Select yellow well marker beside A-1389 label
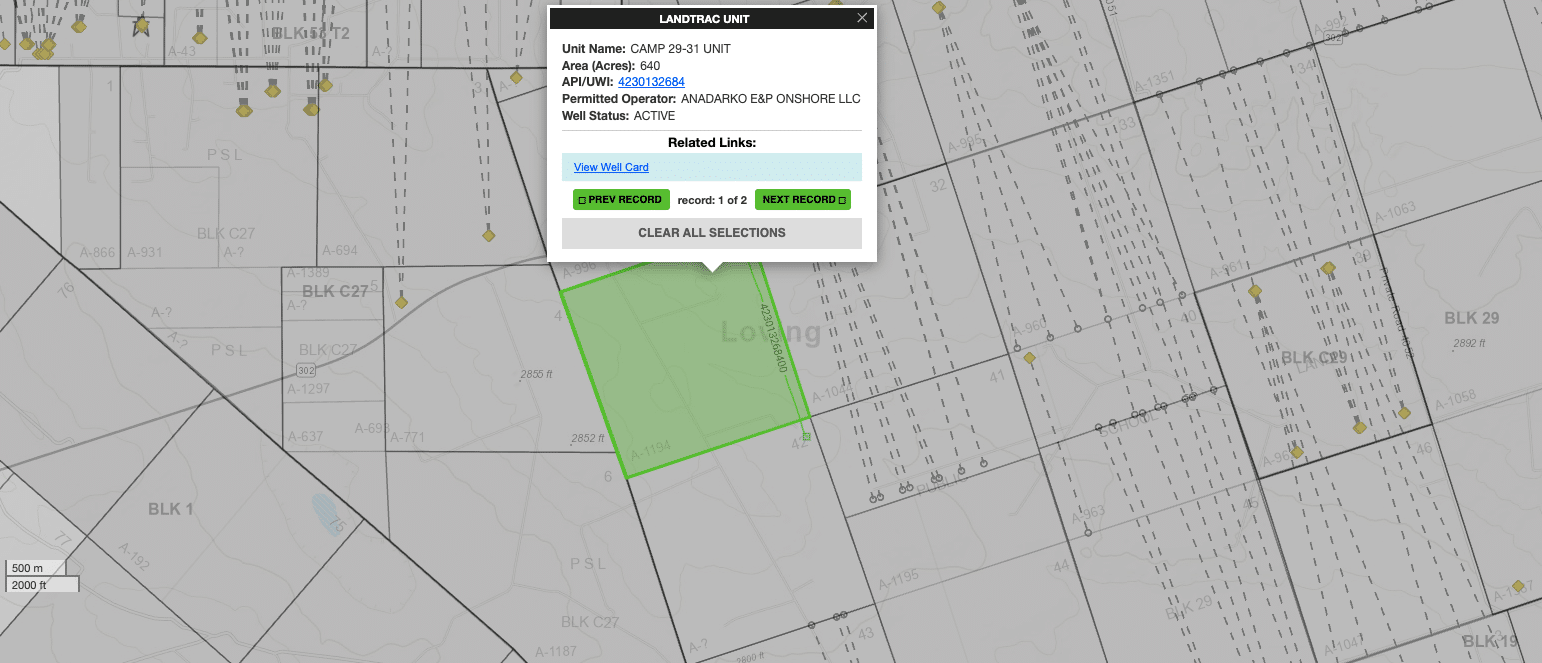Image resolution: width=1542 pixels, height=663 pixels. pos(401,301)
